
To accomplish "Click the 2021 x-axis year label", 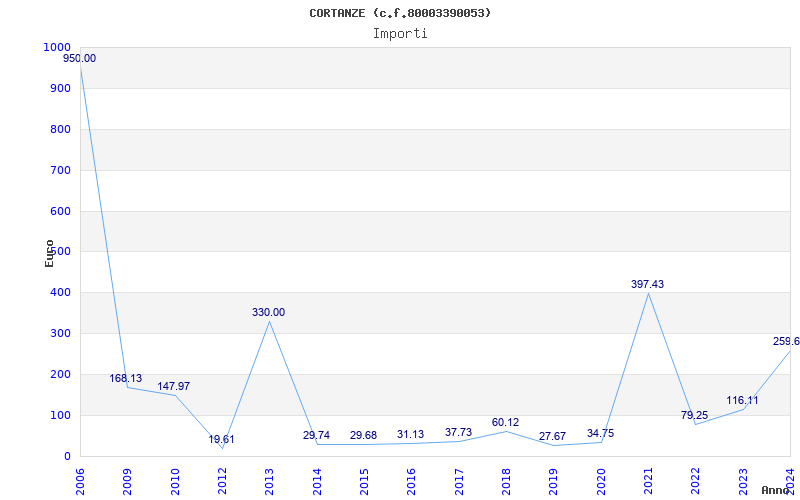I will click(648, 481).
